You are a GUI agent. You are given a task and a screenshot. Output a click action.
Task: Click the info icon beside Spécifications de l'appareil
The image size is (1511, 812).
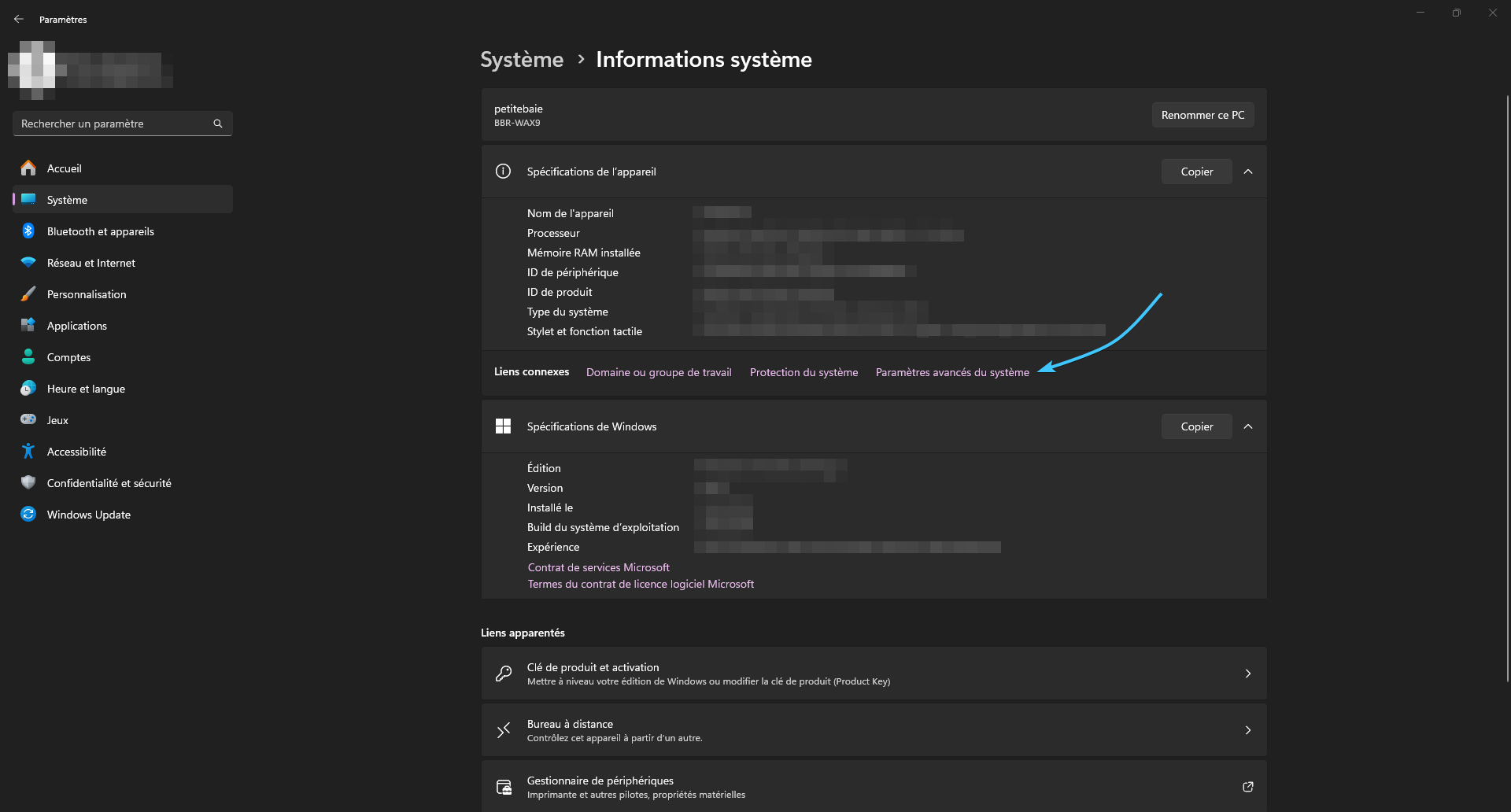[x=504, y=172]
